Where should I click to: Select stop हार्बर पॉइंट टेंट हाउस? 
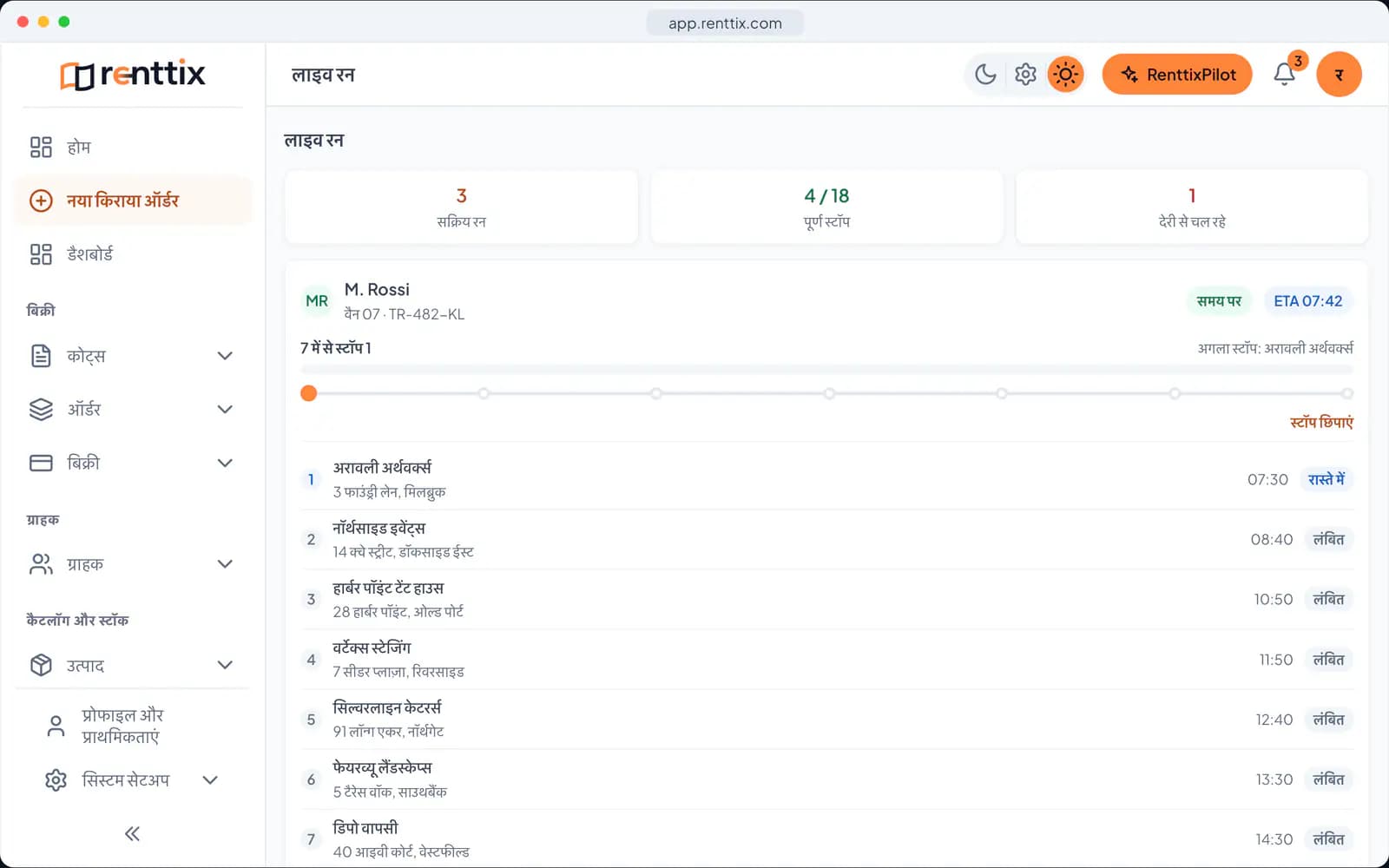pyautogui.click(x=826, y=599)
